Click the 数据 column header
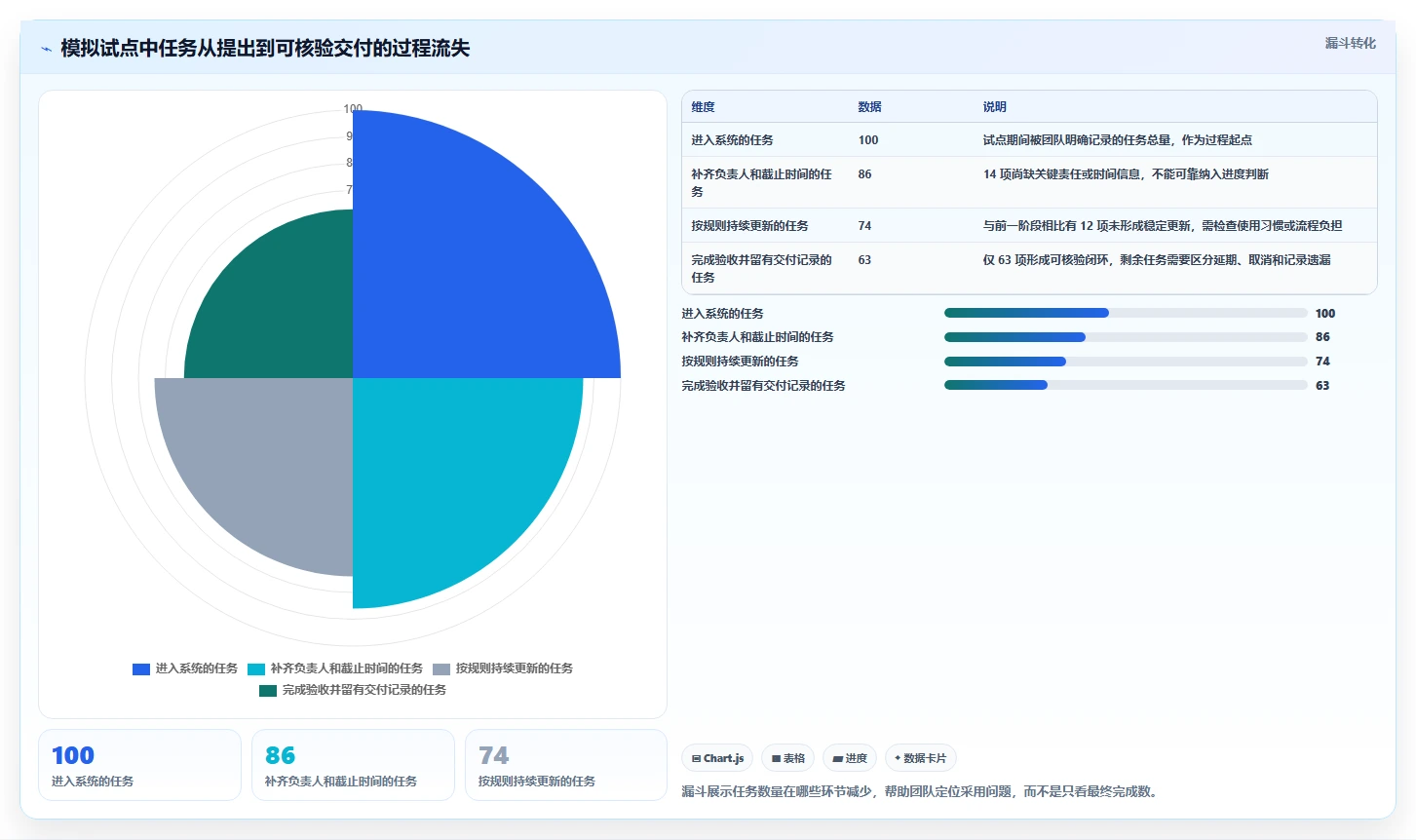This screenshot has width=1416, height=840. click(x=869, y=107)
